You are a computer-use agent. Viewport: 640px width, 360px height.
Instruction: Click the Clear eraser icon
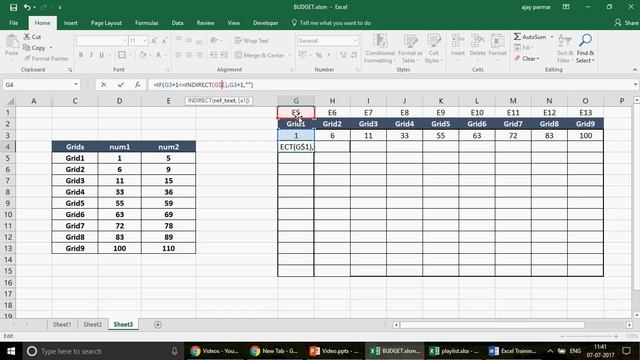[x=517, y=58]
